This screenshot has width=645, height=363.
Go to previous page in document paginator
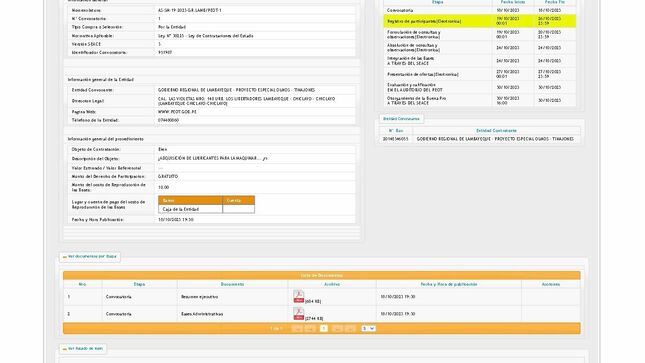(310, 328)
